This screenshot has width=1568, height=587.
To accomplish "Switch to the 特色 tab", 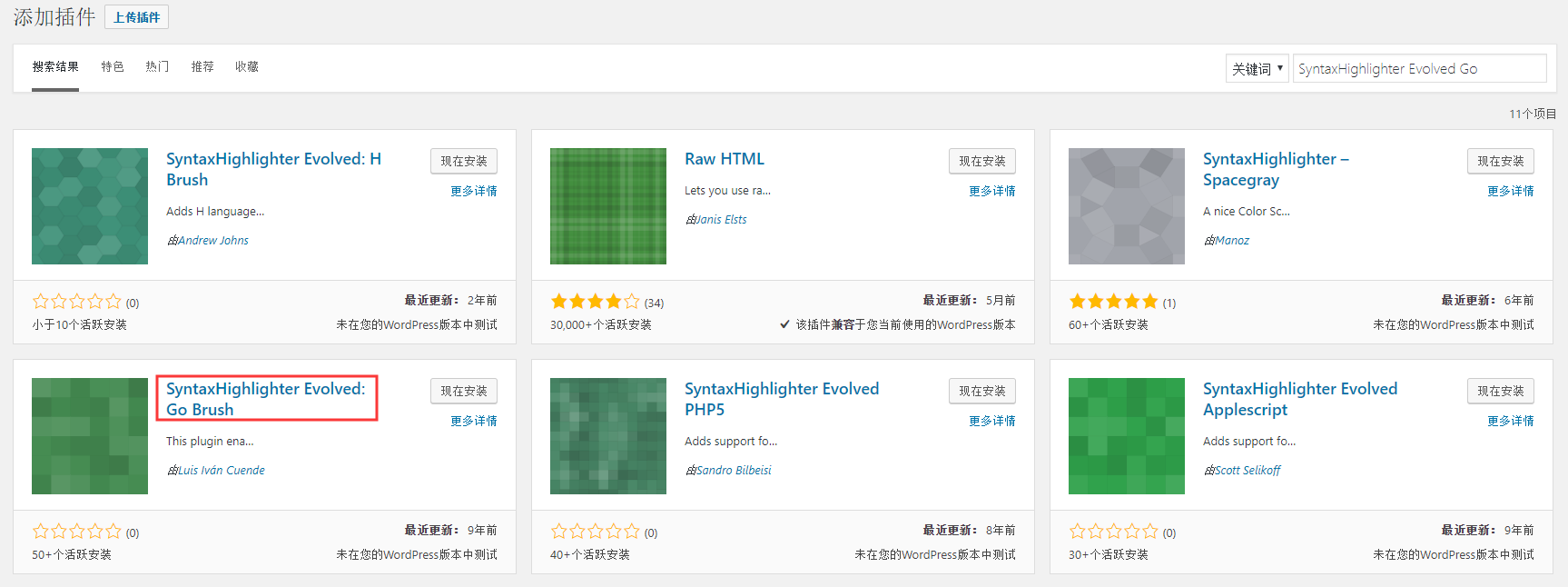I will click(x=113, y=67).
